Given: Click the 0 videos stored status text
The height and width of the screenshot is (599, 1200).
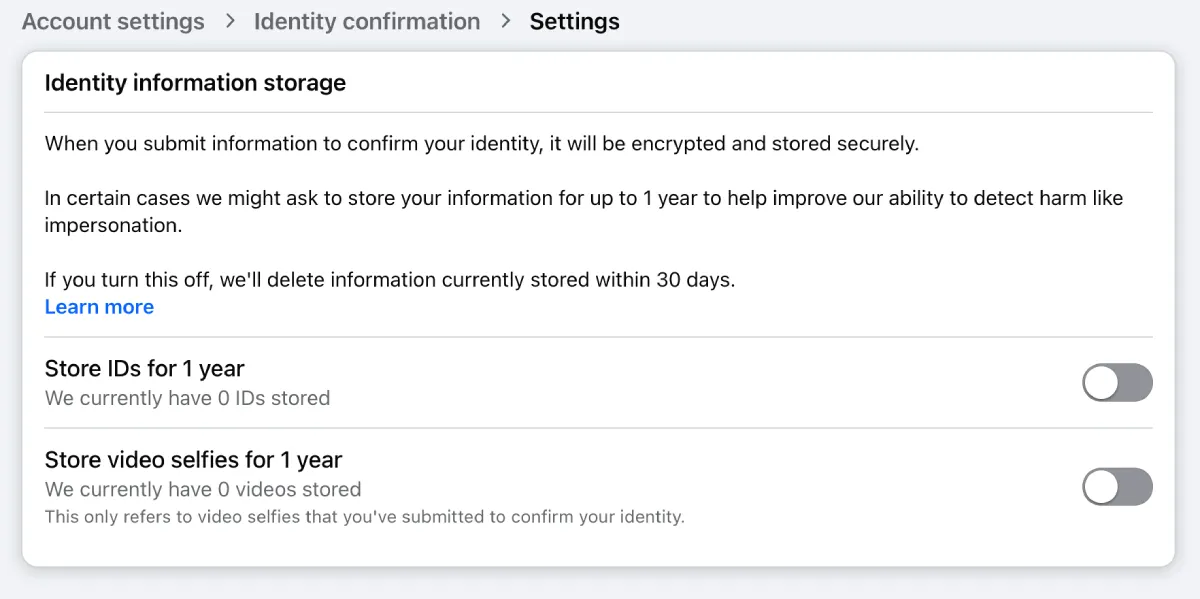Looking at the screenshot, I should (203, 490).
